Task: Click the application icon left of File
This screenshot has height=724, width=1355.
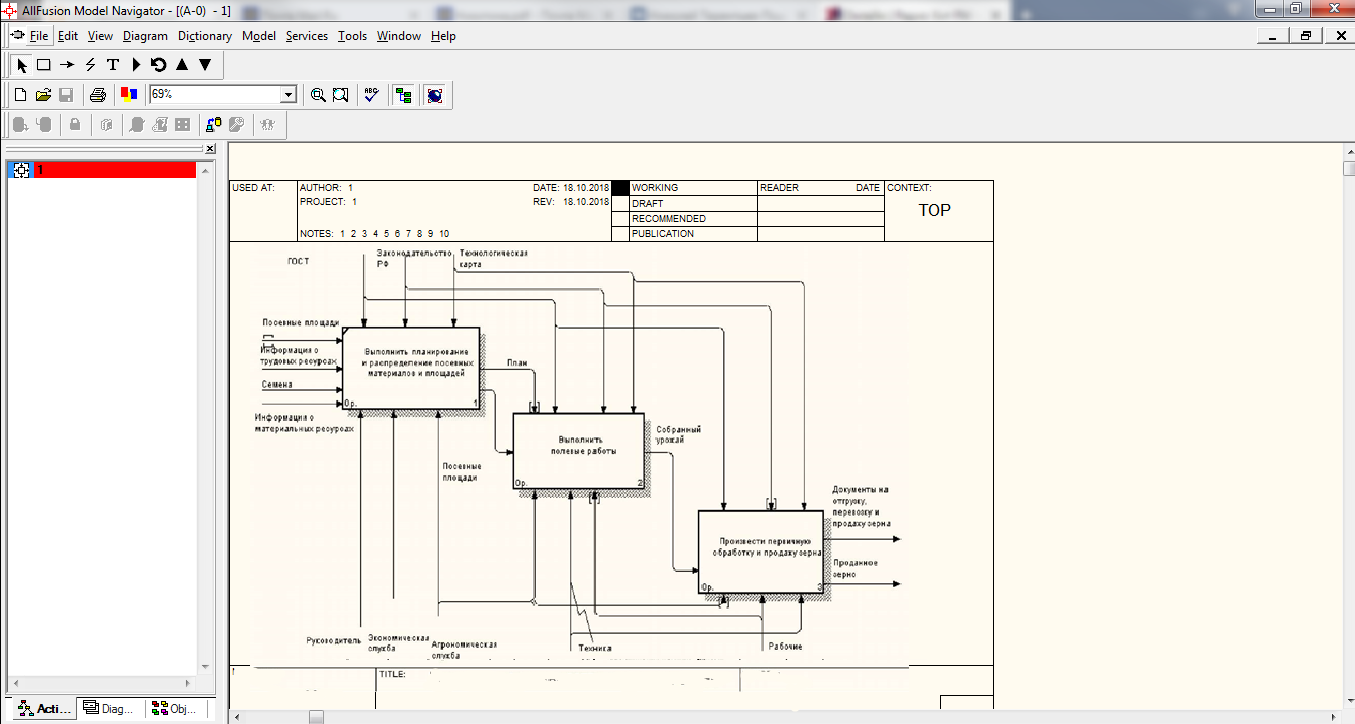Action: click(17, 35)
